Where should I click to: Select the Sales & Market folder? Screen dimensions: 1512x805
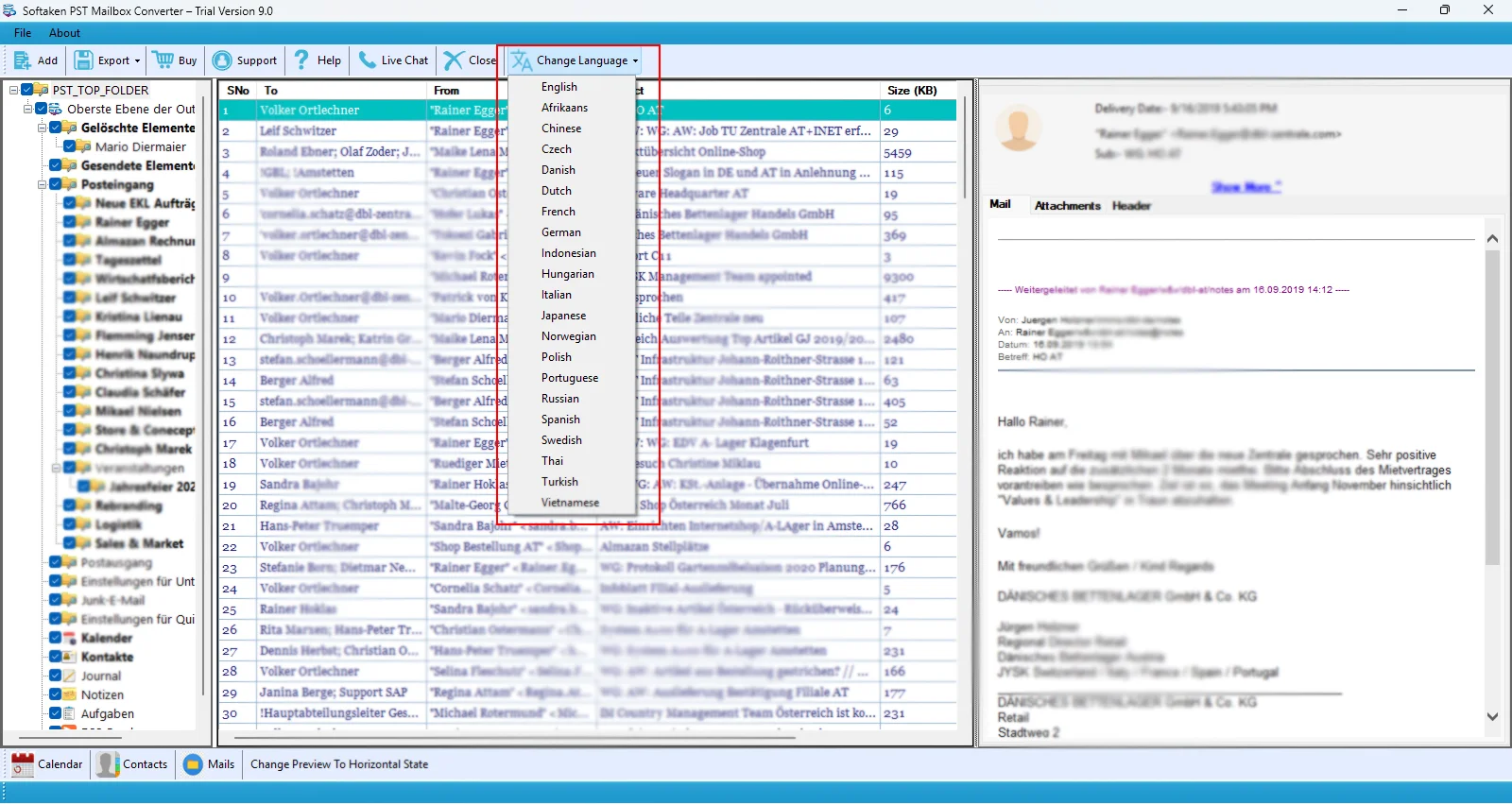click(139, 543)
